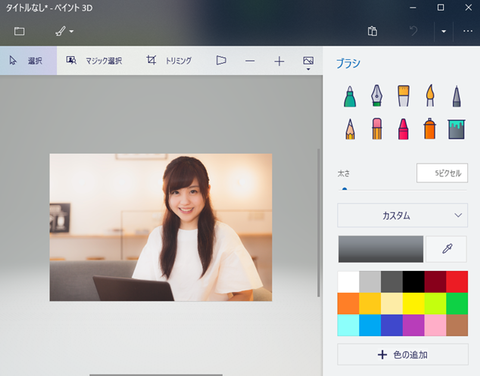480x376 pixels.
Task: Pick the indigo blue color swatch
Action: [392, 325]
